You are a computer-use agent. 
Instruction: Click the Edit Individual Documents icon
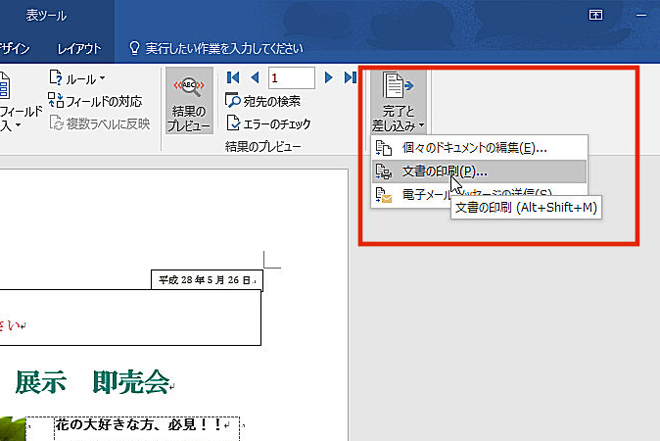point(383,148)
